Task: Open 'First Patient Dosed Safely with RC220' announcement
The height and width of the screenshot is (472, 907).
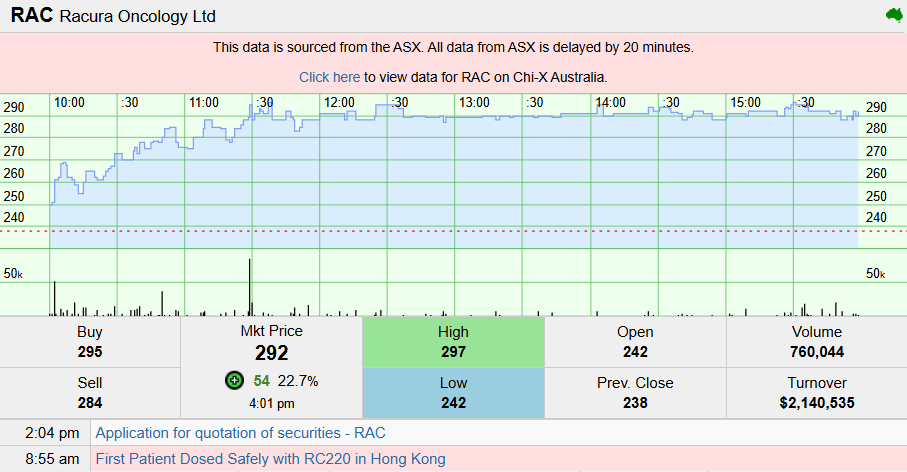Action: 270,459
